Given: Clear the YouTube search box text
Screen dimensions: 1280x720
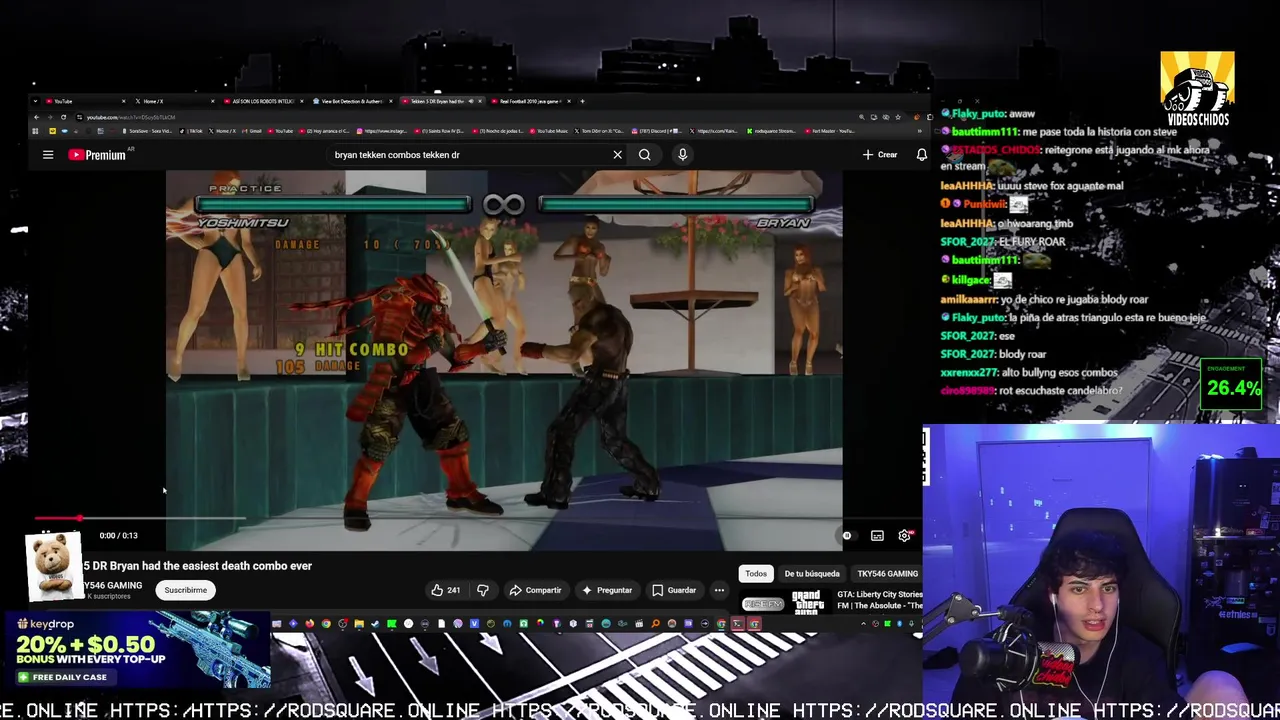Looking at the screenshot, I should point(617,155).
